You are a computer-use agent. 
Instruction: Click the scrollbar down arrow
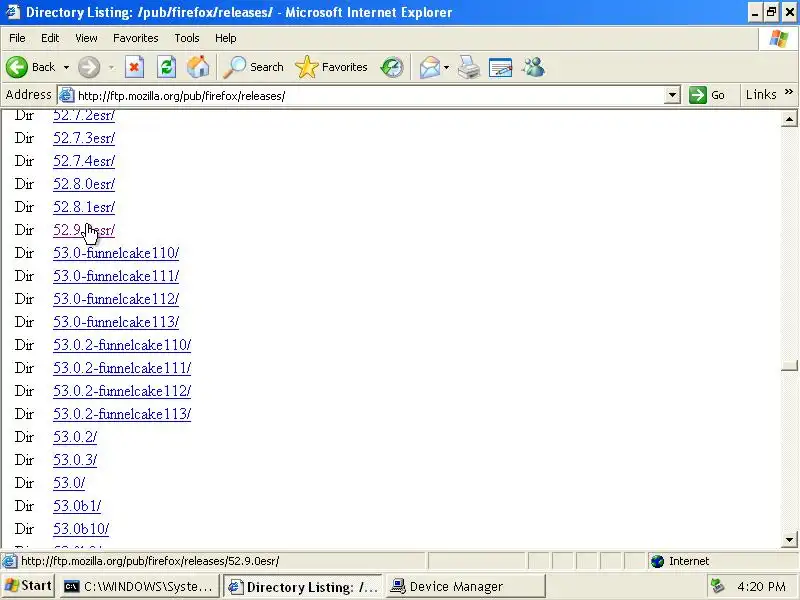tap(789, 539)
